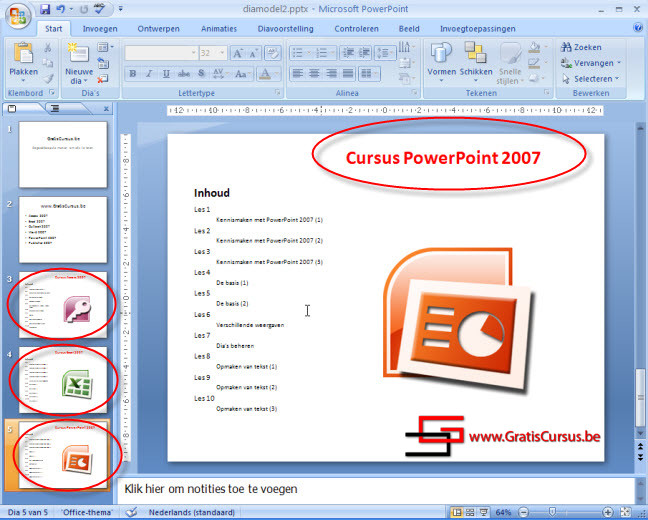
Task: Open change case Aa dropdown
Action: tap(243, 74)
